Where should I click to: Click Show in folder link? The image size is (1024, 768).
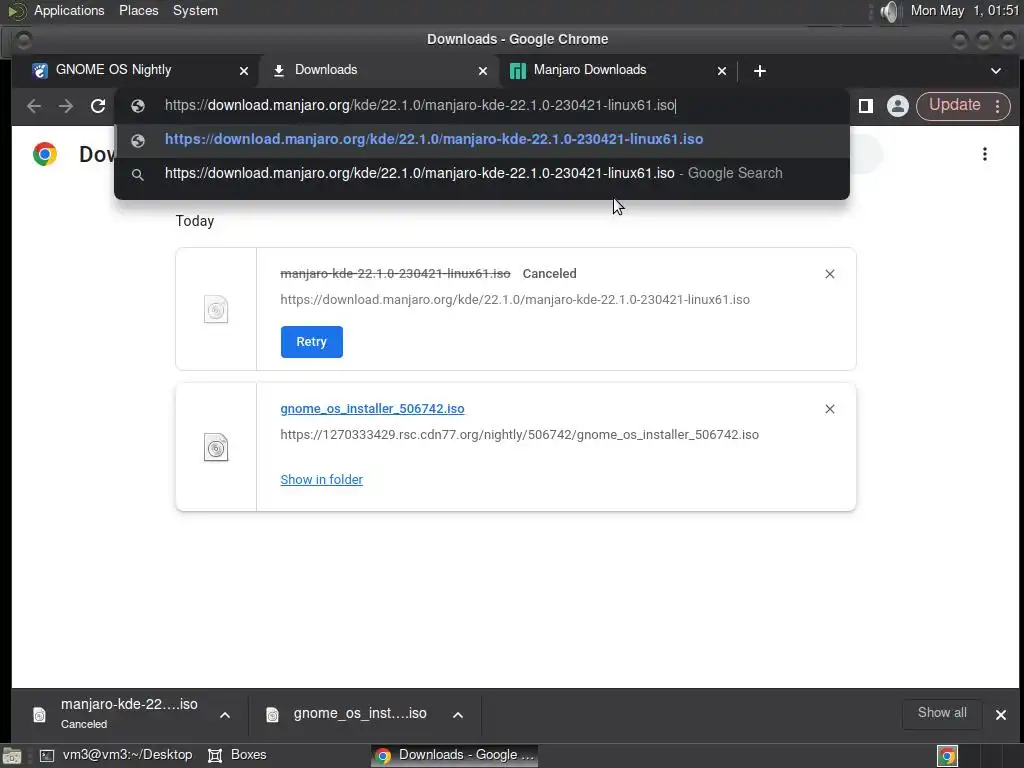tap(321, 479)
